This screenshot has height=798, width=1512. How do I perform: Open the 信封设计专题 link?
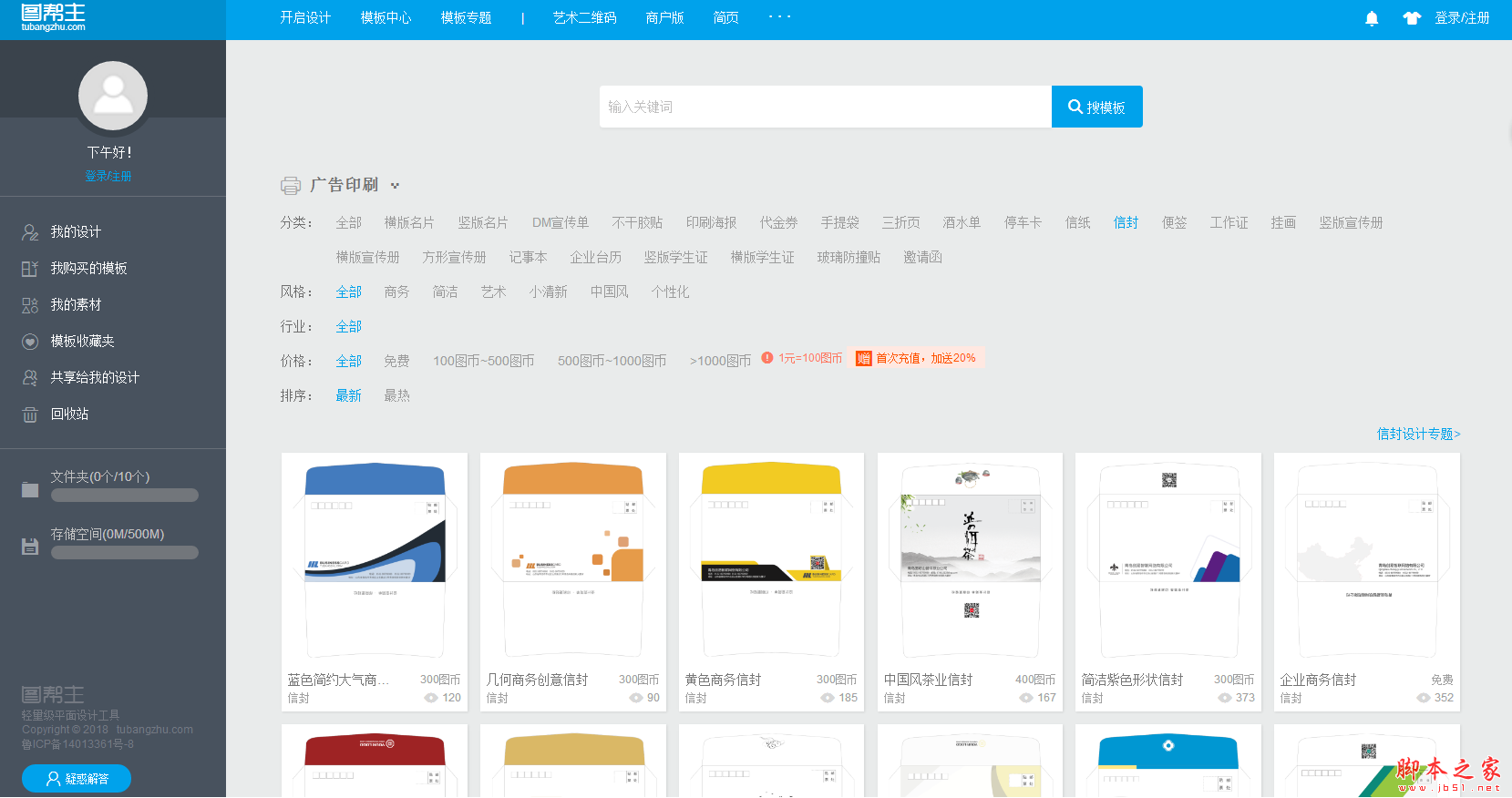pos(1418,435)
